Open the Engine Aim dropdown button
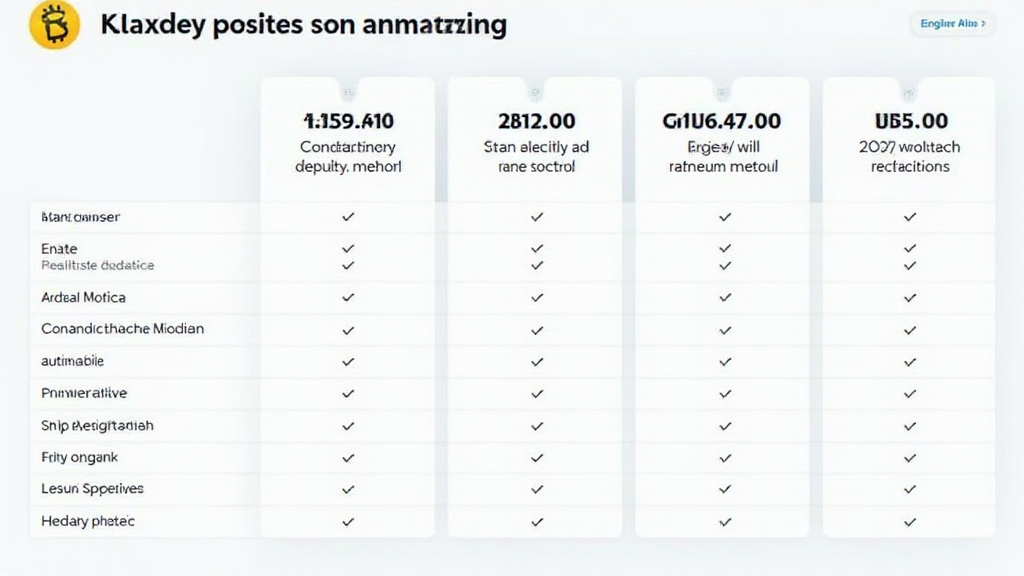 click(x=952, y=23)
